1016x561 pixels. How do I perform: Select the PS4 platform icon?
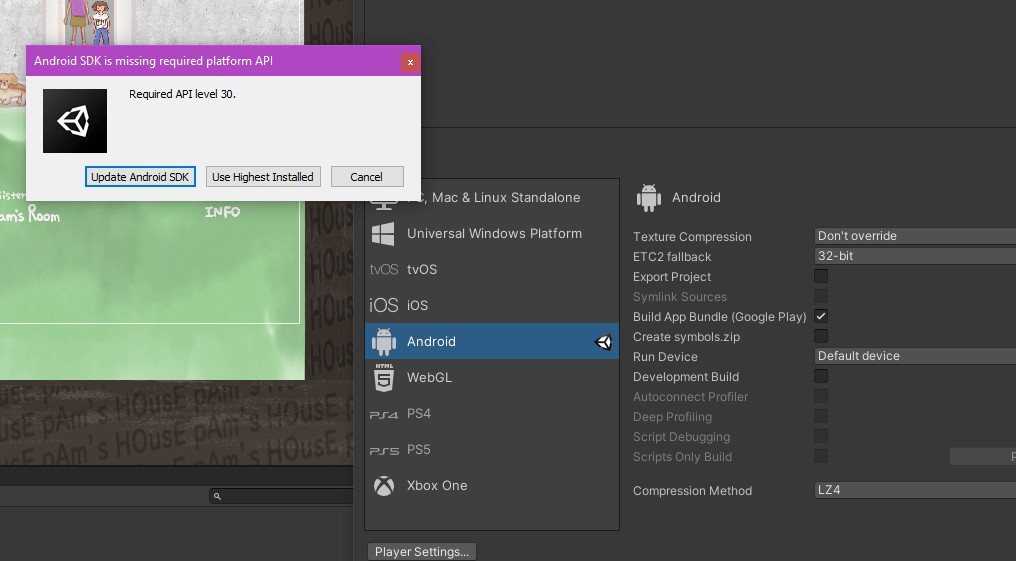(384, 415)
